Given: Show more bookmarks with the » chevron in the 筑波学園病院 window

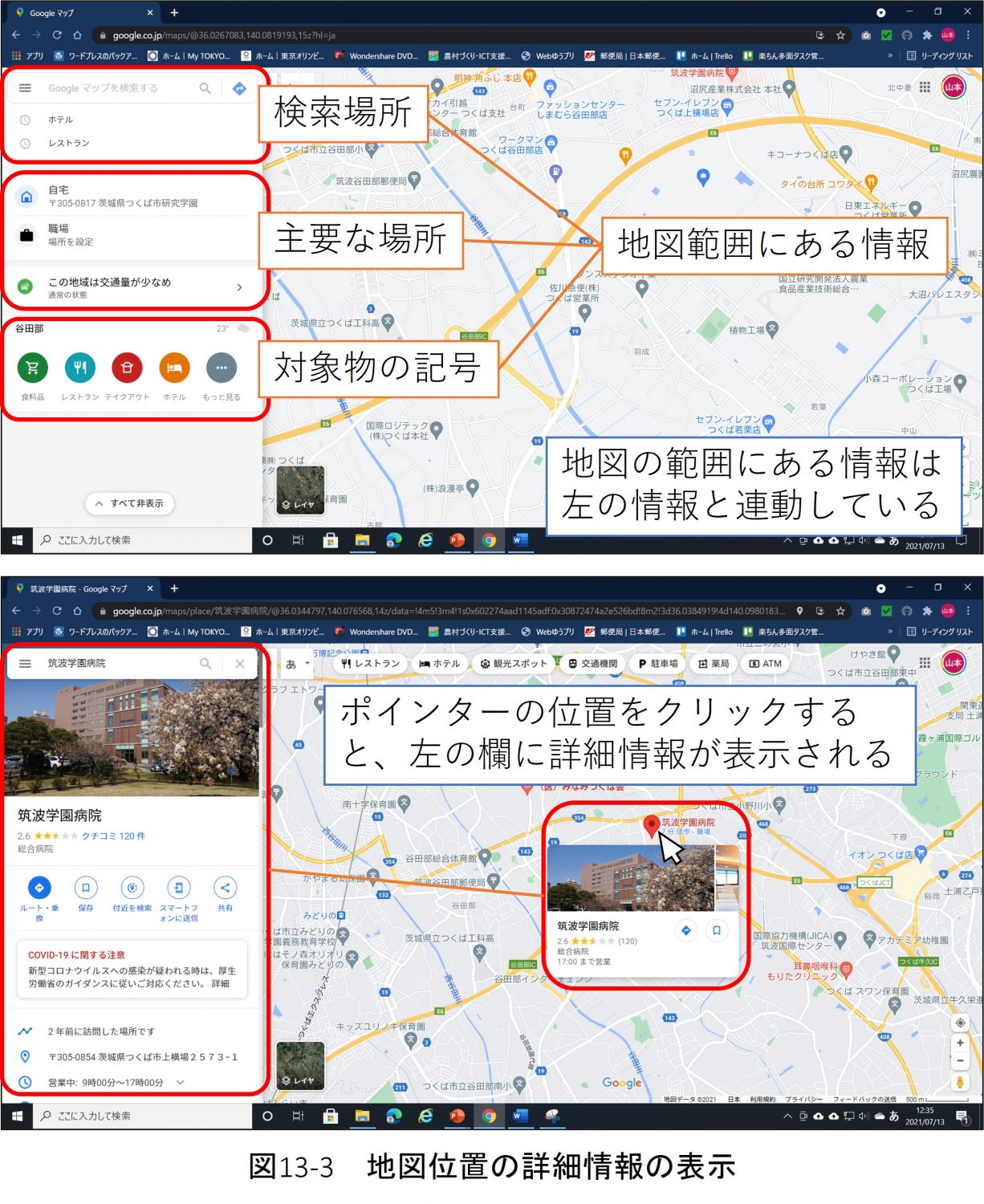Looking at the screenshot, I should tap(889, 632).
